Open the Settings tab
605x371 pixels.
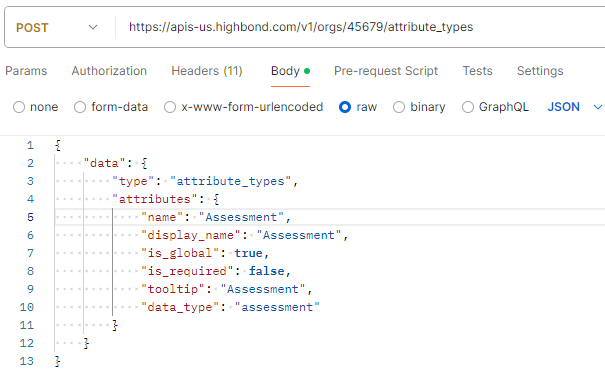[x=540, y=71]
